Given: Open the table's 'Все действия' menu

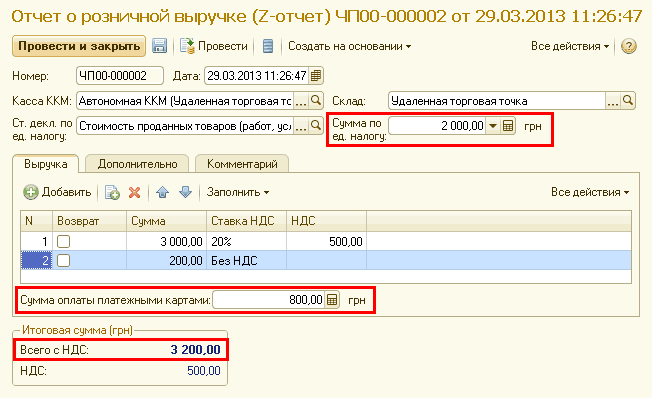Looking at the screenshot, I should click(x=590, y=192).
